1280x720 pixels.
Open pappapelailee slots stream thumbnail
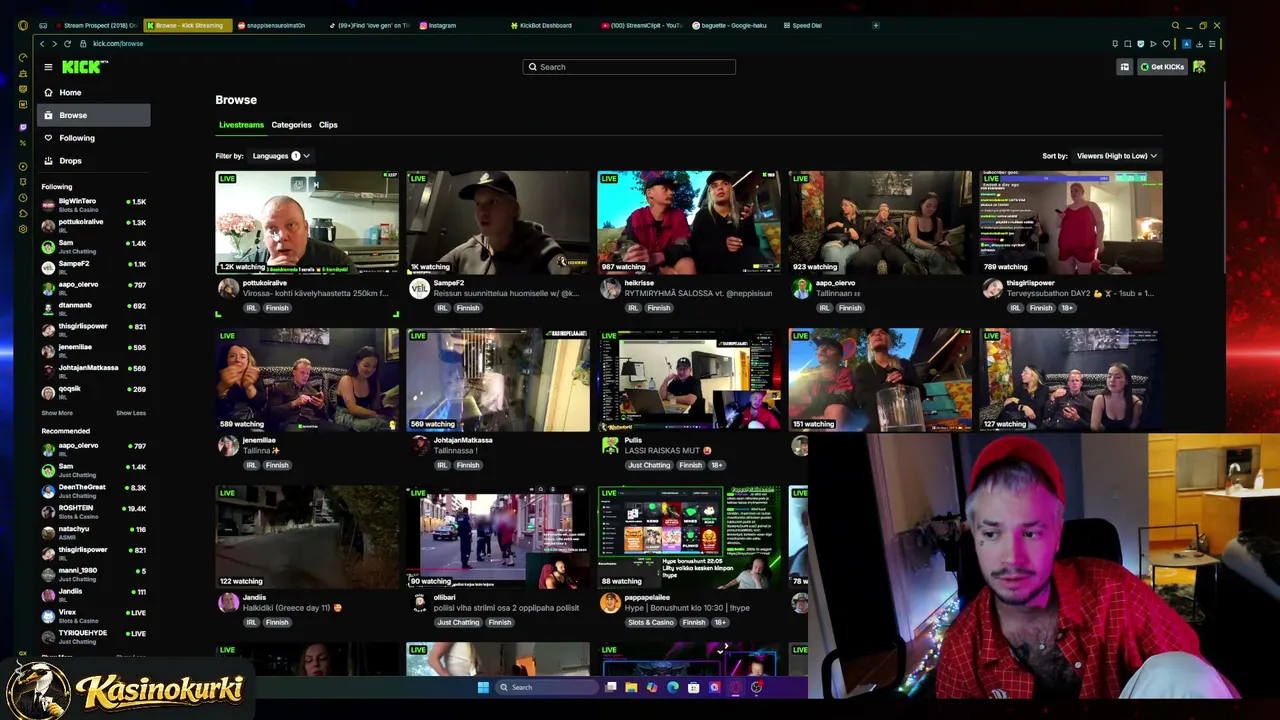click(x=689, y=537)
